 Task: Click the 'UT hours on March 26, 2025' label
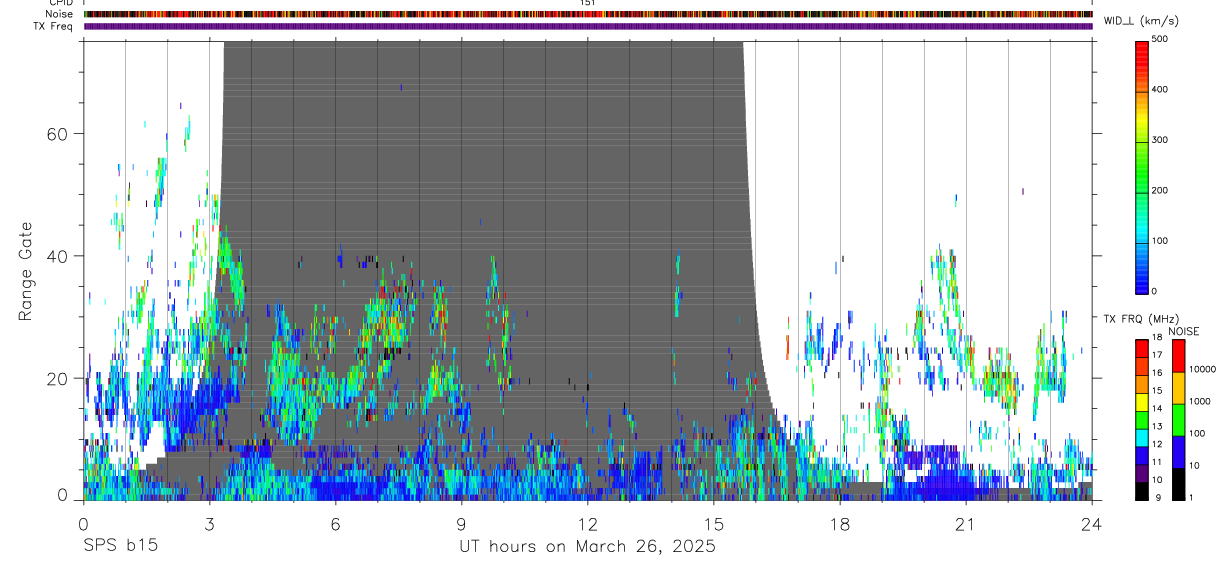[587, 546]
